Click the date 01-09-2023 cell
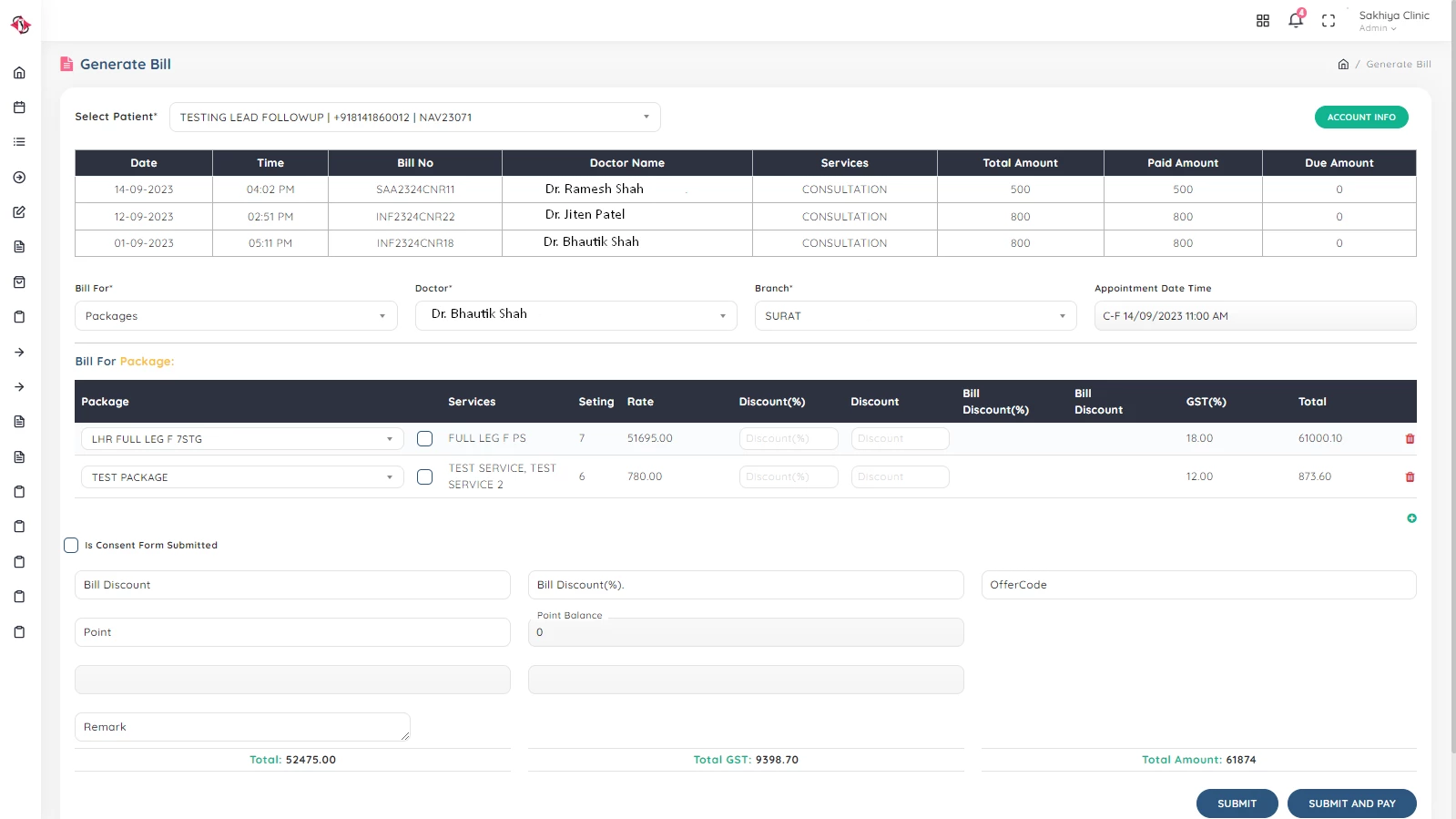 pyautogui.click(x=144, y=243)
